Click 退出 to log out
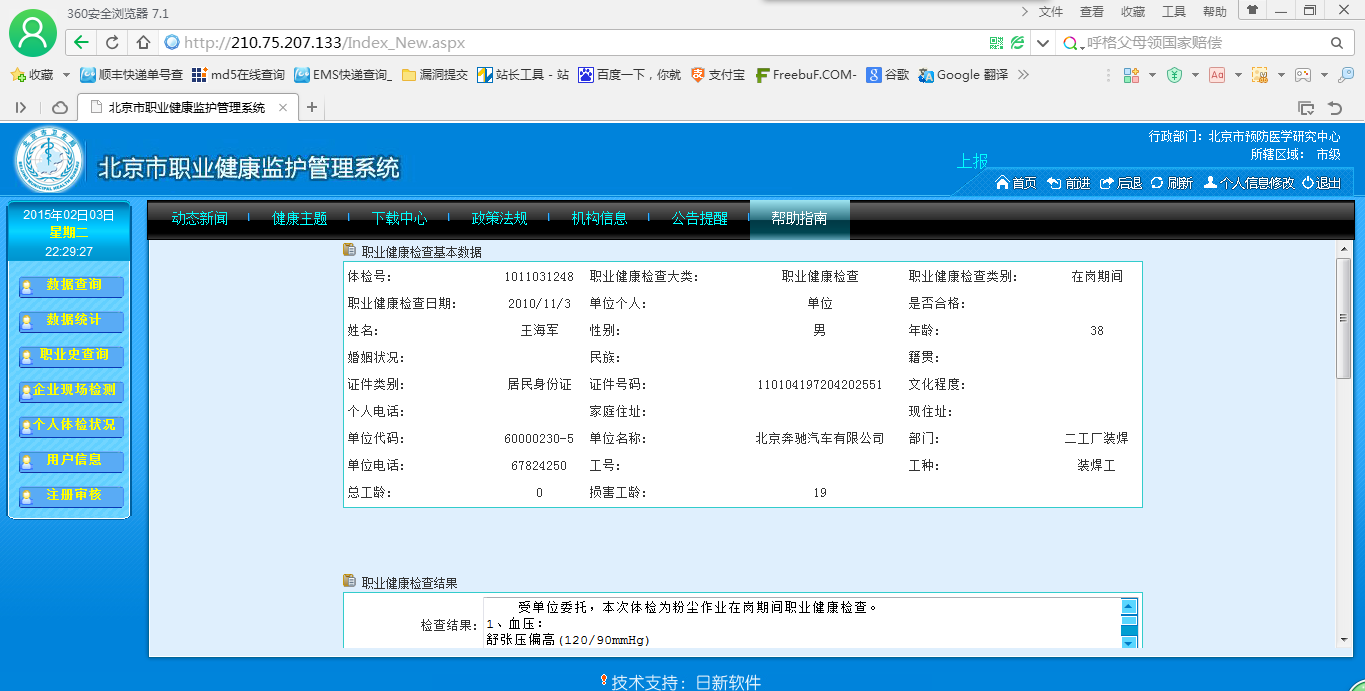This screenshot has width=1365, height=691. click(1322, 183)
